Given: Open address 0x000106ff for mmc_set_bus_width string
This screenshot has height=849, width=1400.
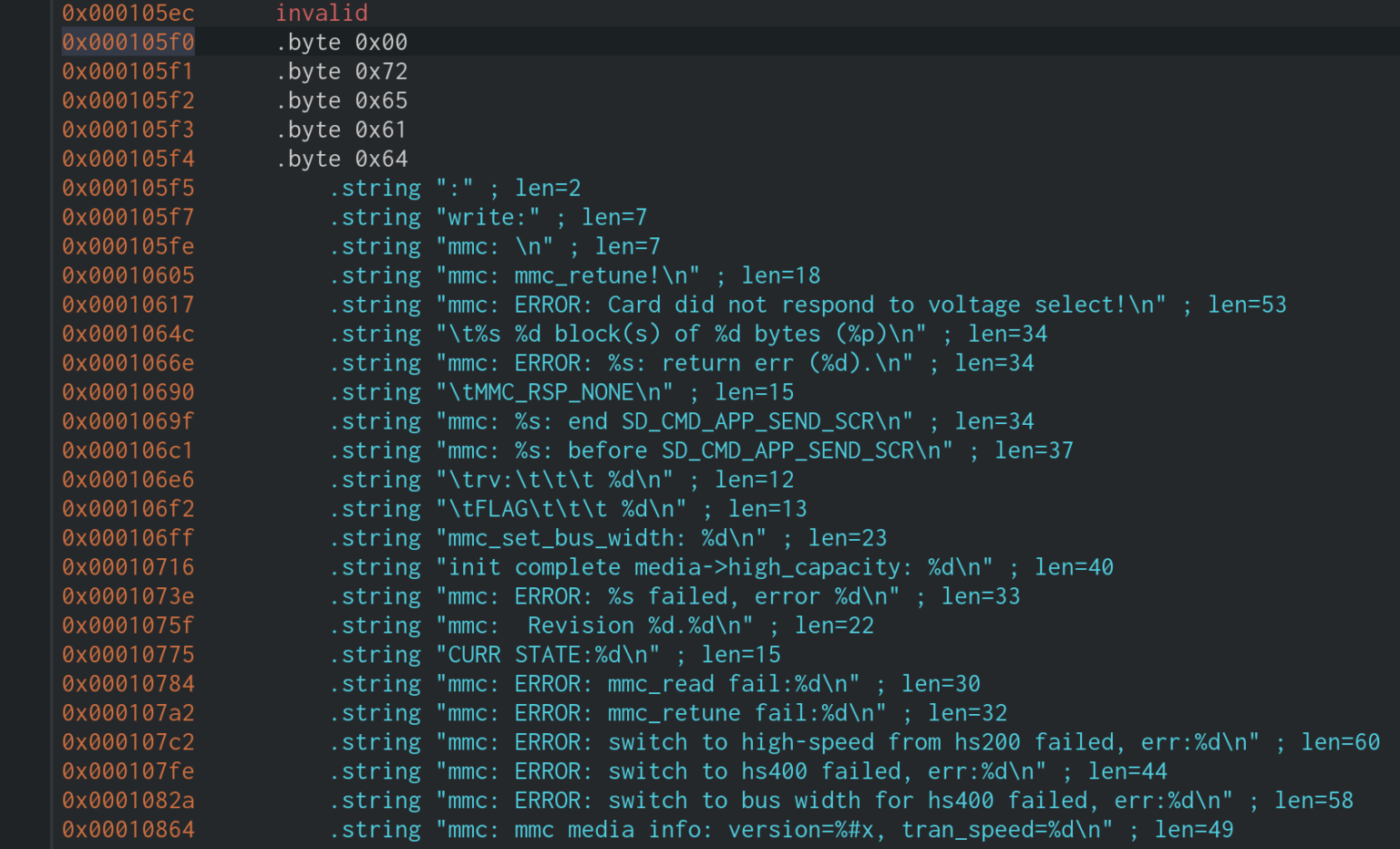Looking at the screenshot, I should pos(129,538).
